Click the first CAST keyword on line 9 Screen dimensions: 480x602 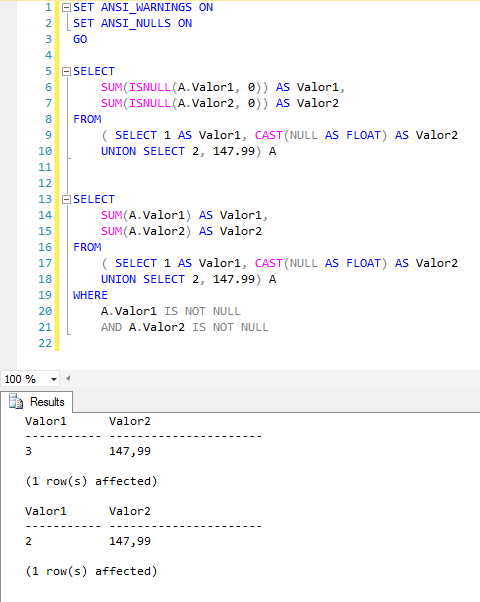point(268,135)
